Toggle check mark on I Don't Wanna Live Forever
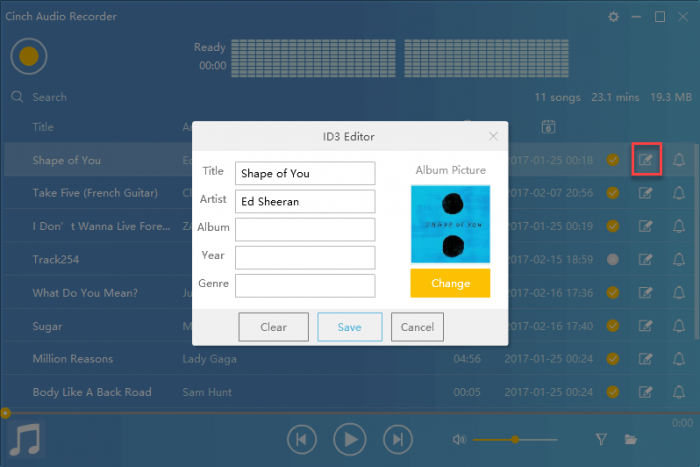The image size is (700, 467). [x=613, y=226]
